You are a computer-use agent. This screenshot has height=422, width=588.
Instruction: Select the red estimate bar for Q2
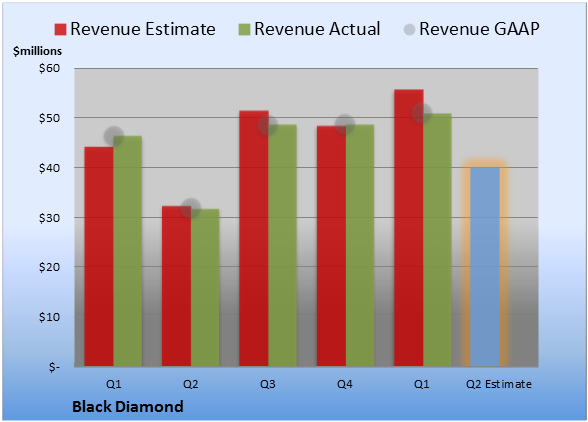(x=176, y=286)
